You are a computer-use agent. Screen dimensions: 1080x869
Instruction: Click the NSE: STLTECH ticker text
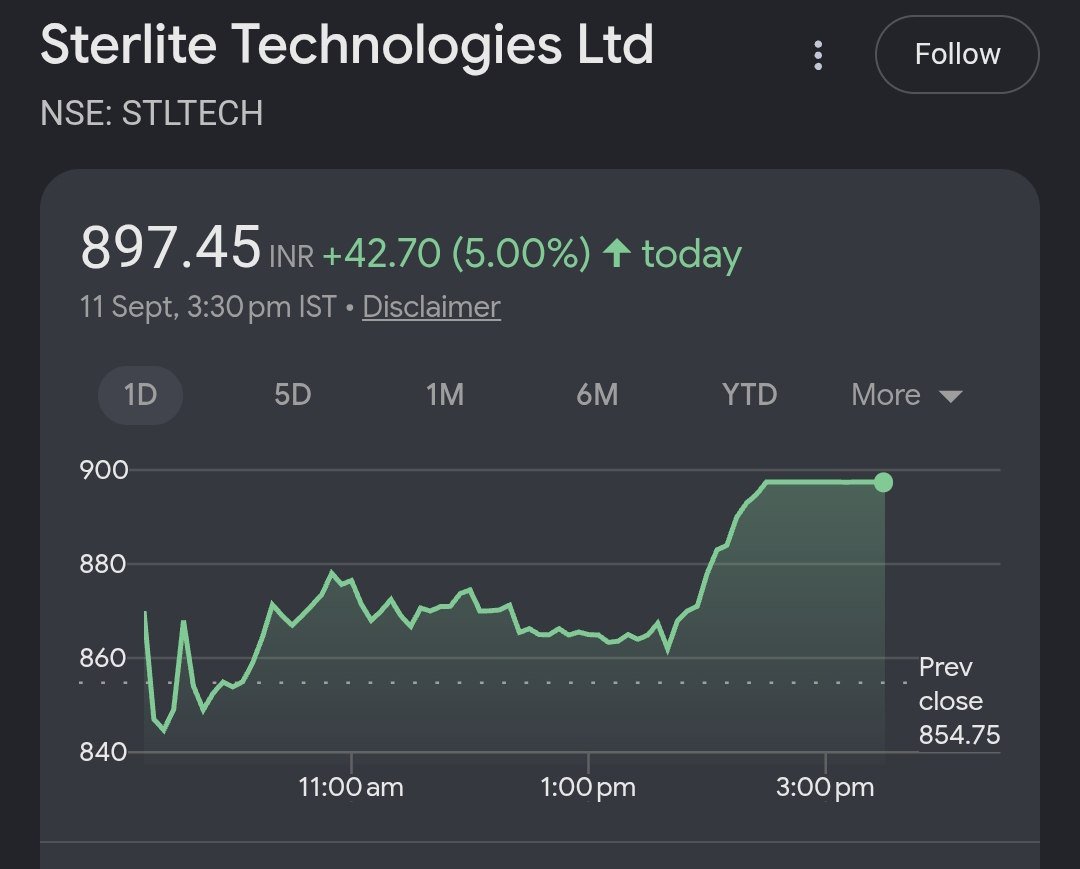[x=152, y=113]
